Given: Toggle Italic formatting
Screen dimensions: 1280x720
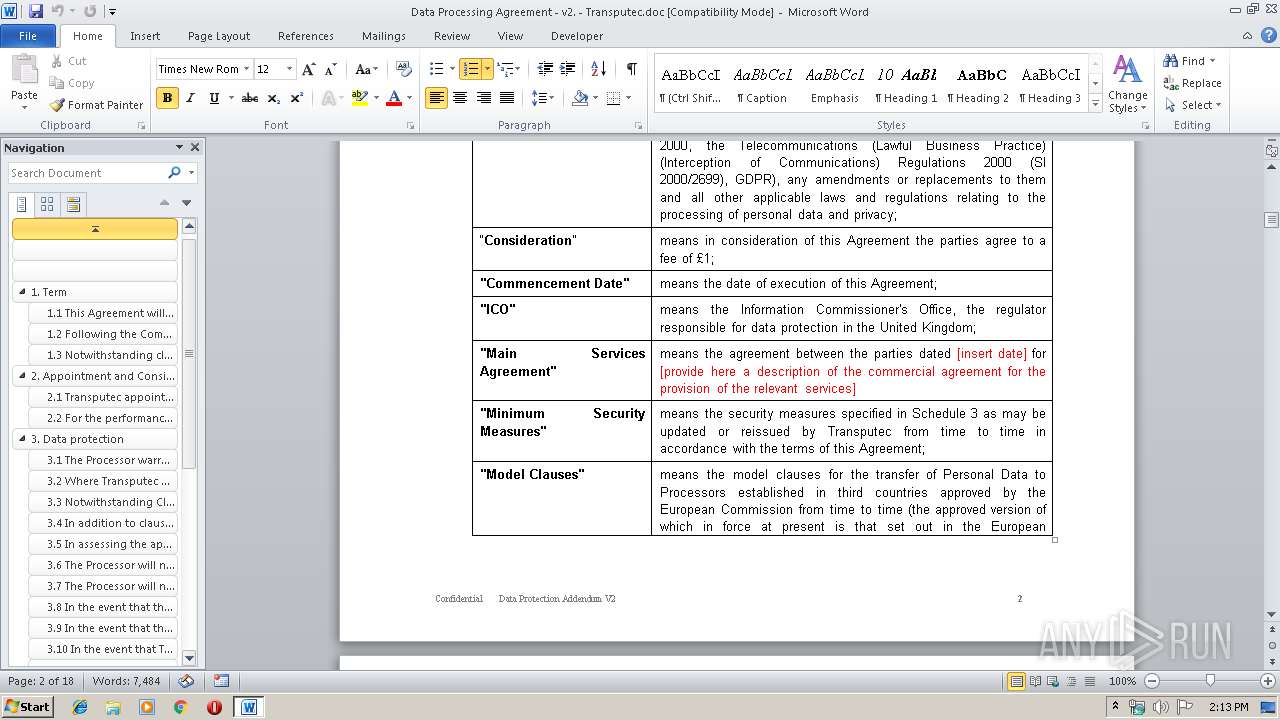Looking at the screenshot, I should 190,98.
